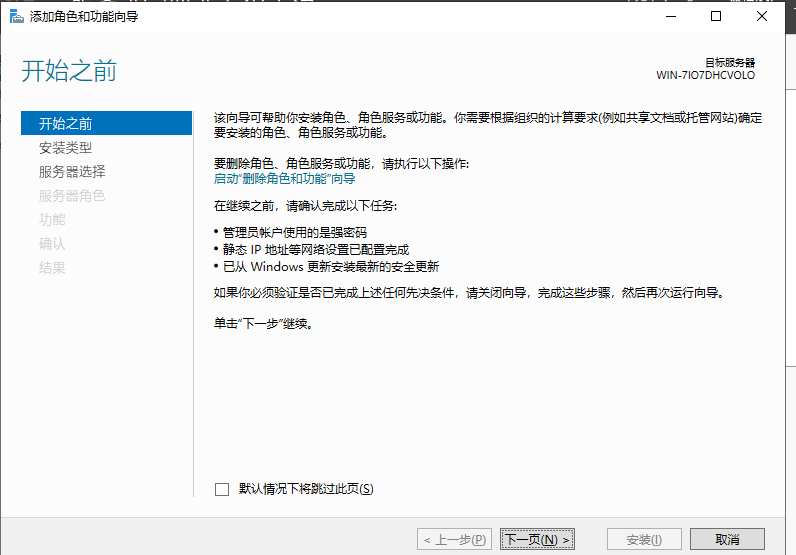Close the wizard with the X button
The width and height of the screenshot is (796, 555).
point(763,16)
